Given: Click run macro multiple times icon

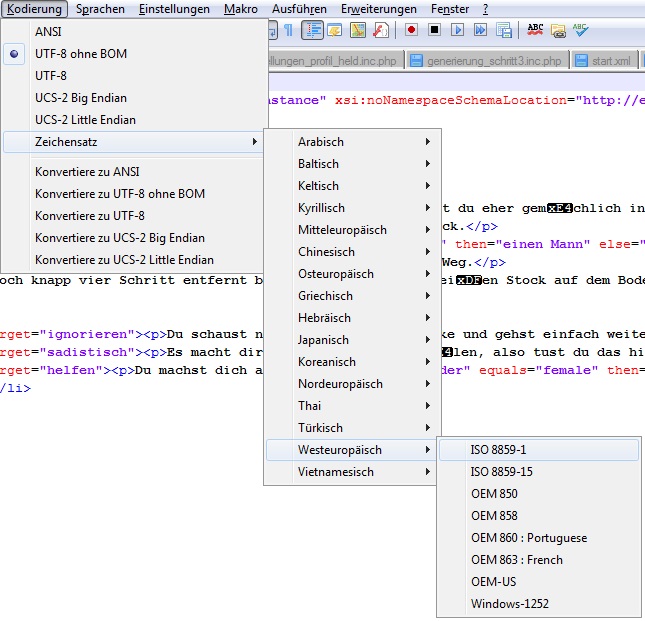Looking at the screenshot, I should pyautogui.click(x=480, y=30).
